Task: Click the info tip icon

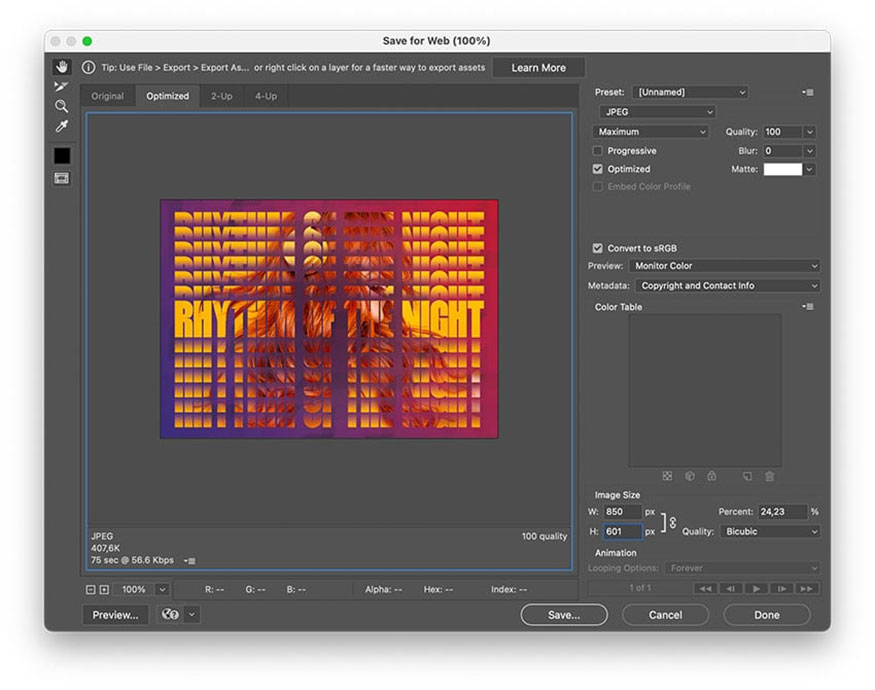Action: coord(88,68)
